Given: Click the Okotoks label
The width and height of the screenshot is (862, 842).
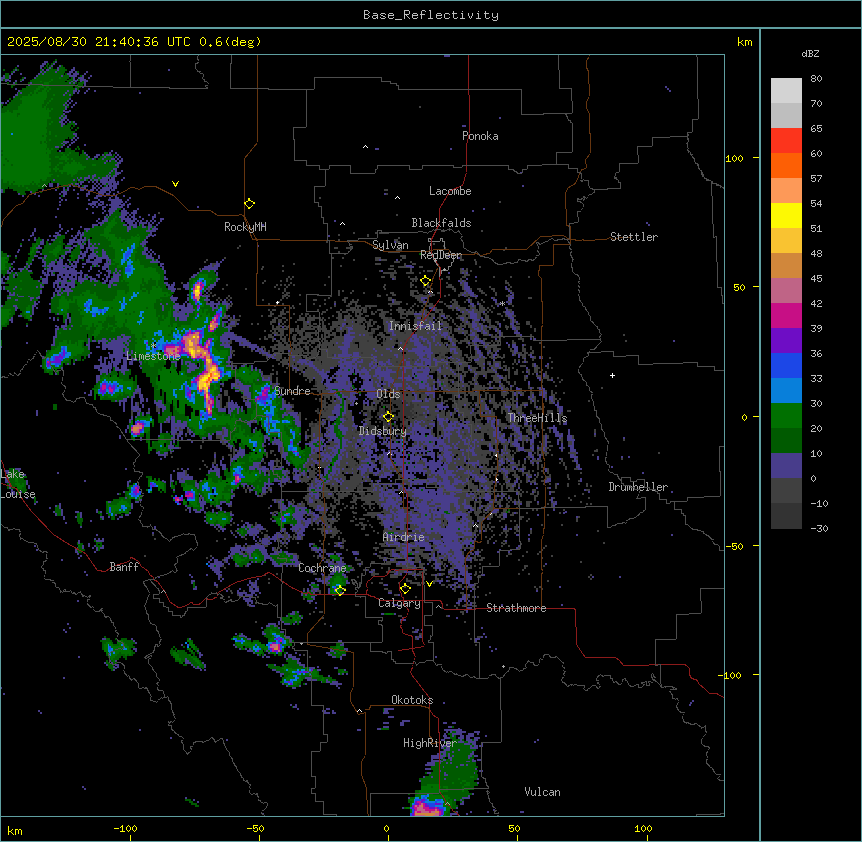Looking at the screenshot, I should tap(412, 700).
